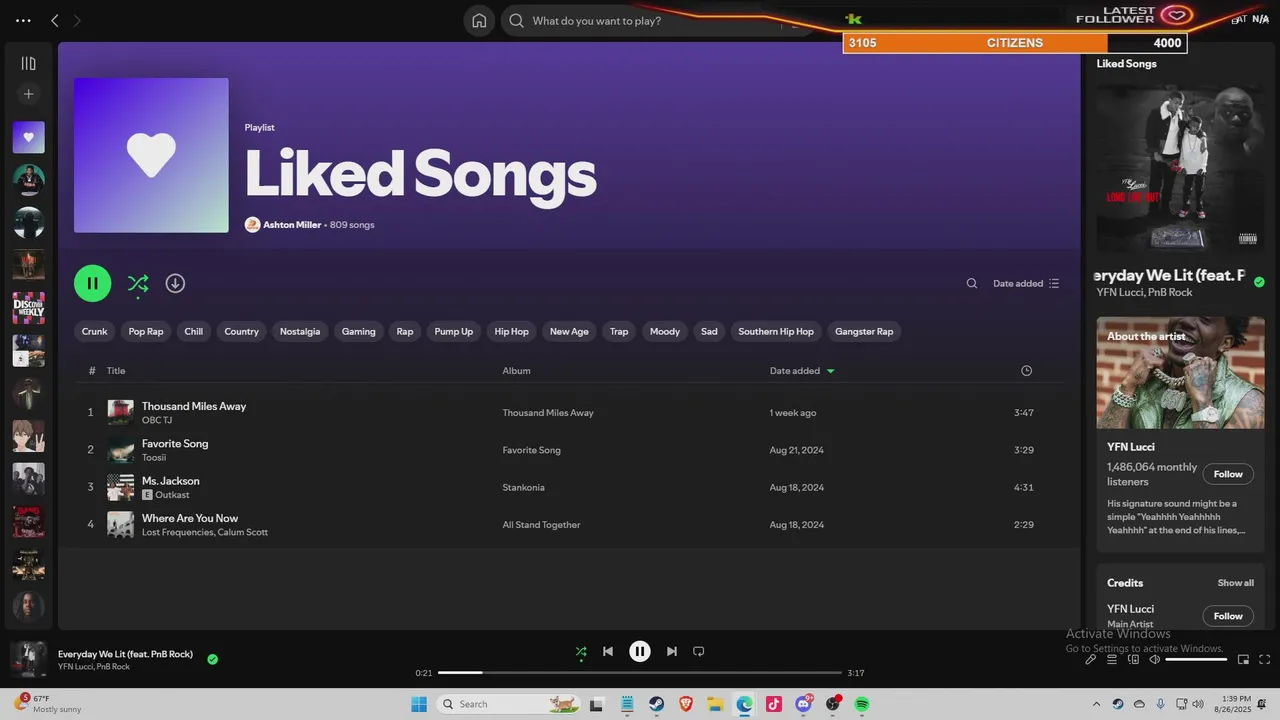1280x720 pixels.
Task: Show all credits
Action: tap(1235, 583)
